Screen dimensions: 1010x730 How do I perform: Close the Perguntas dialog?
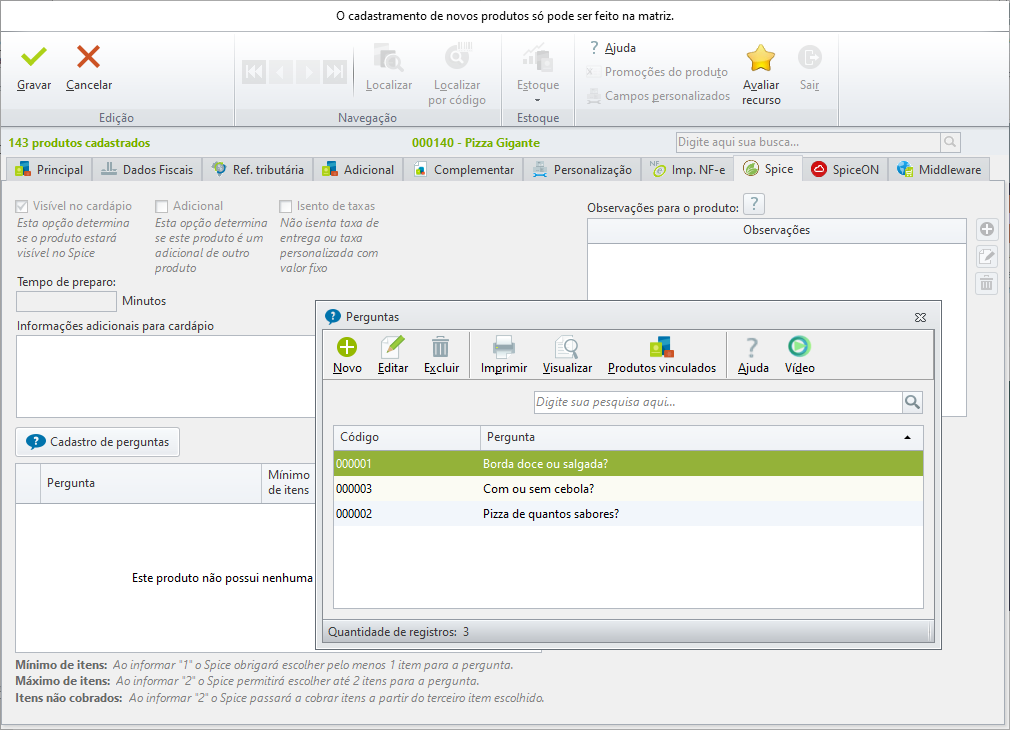[x=920, y=317]
